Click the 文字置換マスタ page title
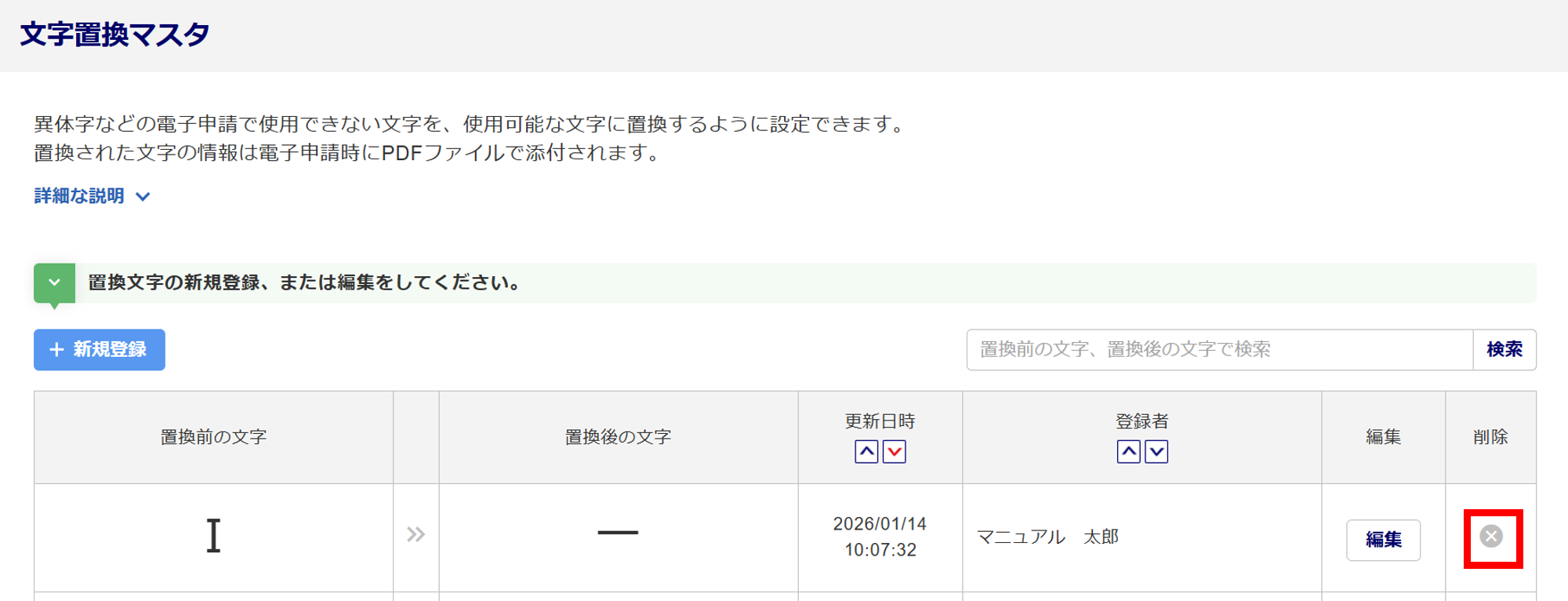1568x601 pixels. [114, 35]
